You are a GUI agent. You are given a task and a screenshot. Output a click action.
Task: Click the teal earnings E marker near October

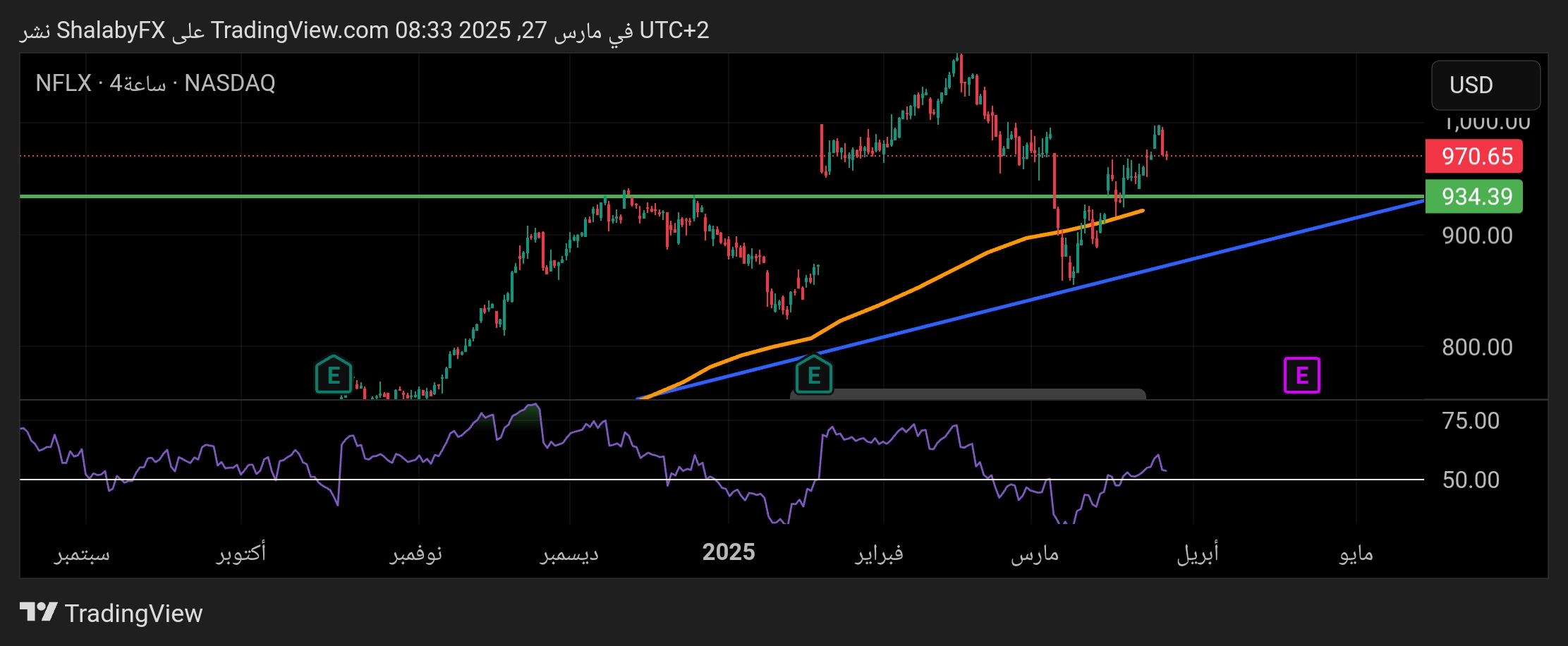pyautogui.click(x=334, y=374)
